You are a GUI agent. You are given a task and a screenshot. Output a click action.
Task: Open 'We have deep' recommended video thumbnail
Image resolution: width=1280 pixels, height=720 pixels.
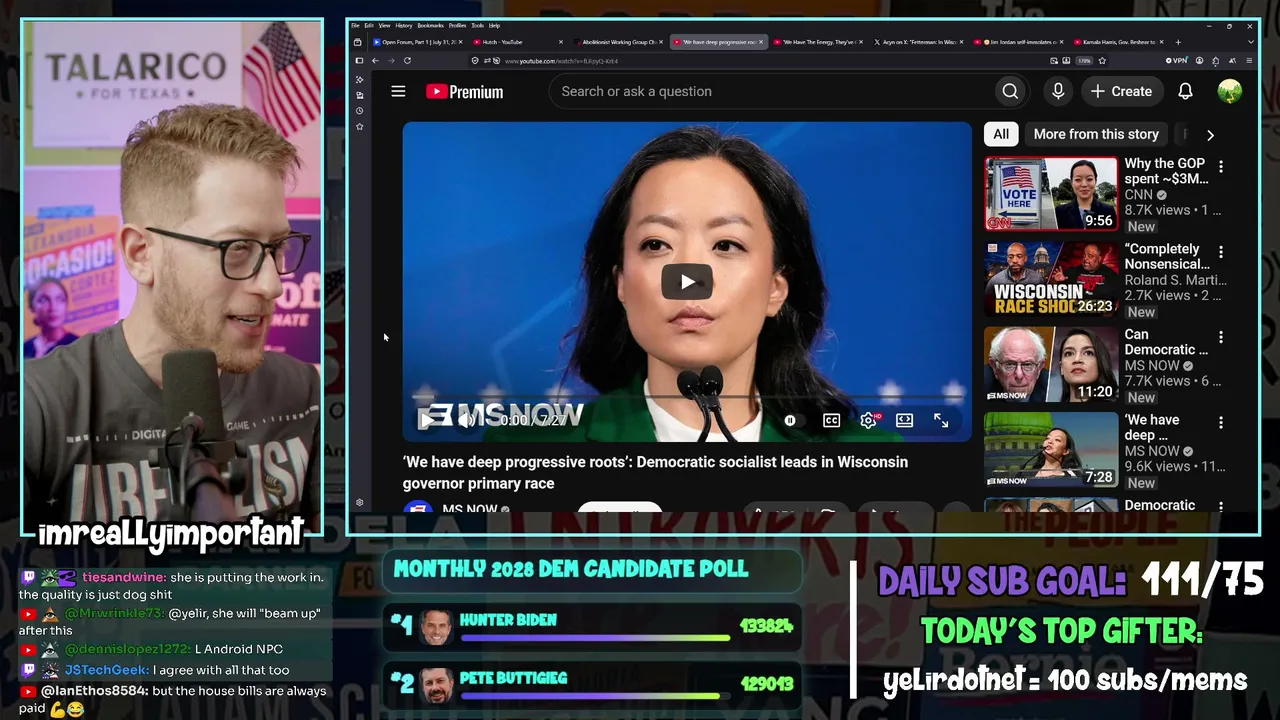(1051, 450)
